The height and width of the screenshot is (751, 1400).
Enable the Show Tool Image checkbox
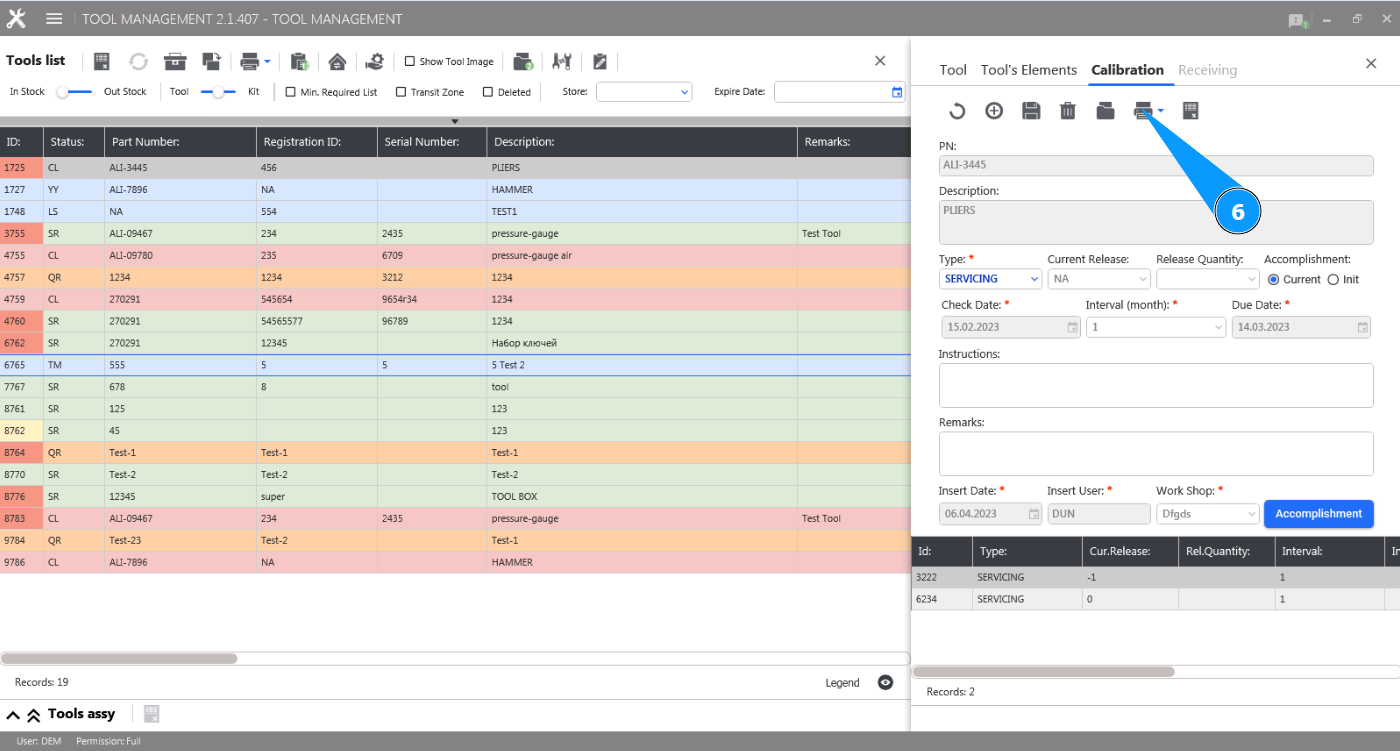410,61
